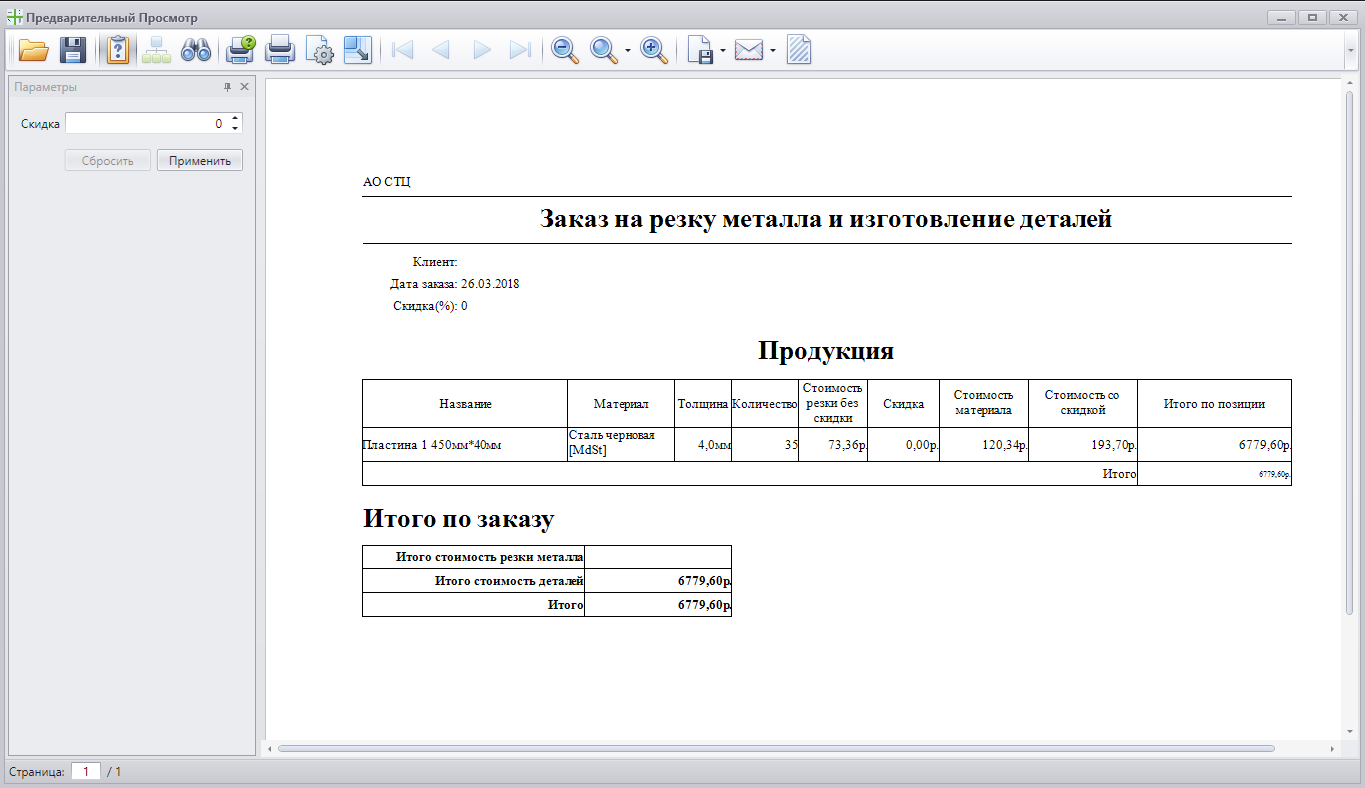Toggle the Parameters panel clipboard icon

tap(118, 50)
